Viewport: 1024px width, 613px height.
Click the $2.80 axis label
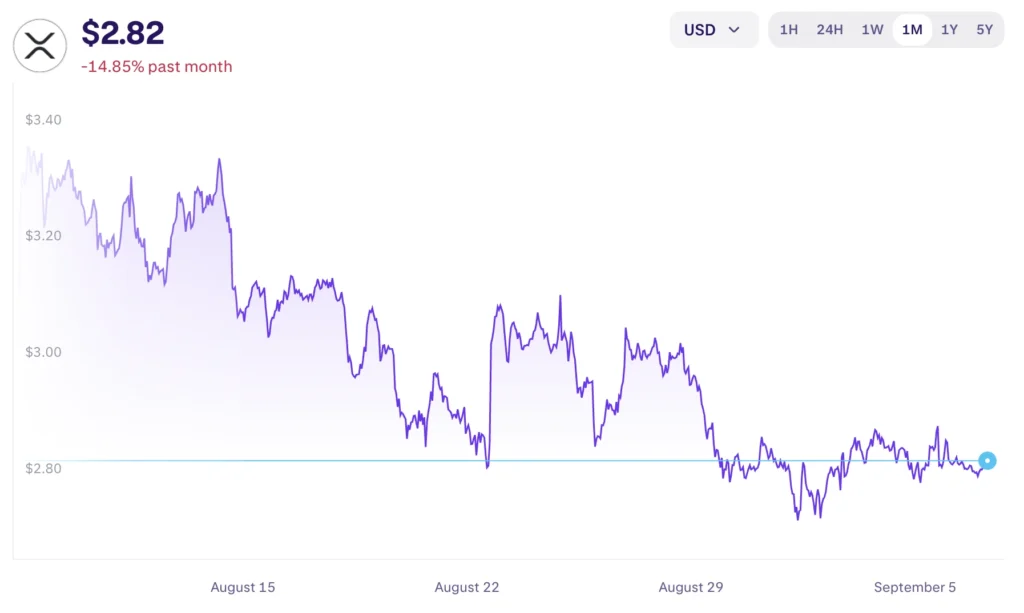point(42,468)
